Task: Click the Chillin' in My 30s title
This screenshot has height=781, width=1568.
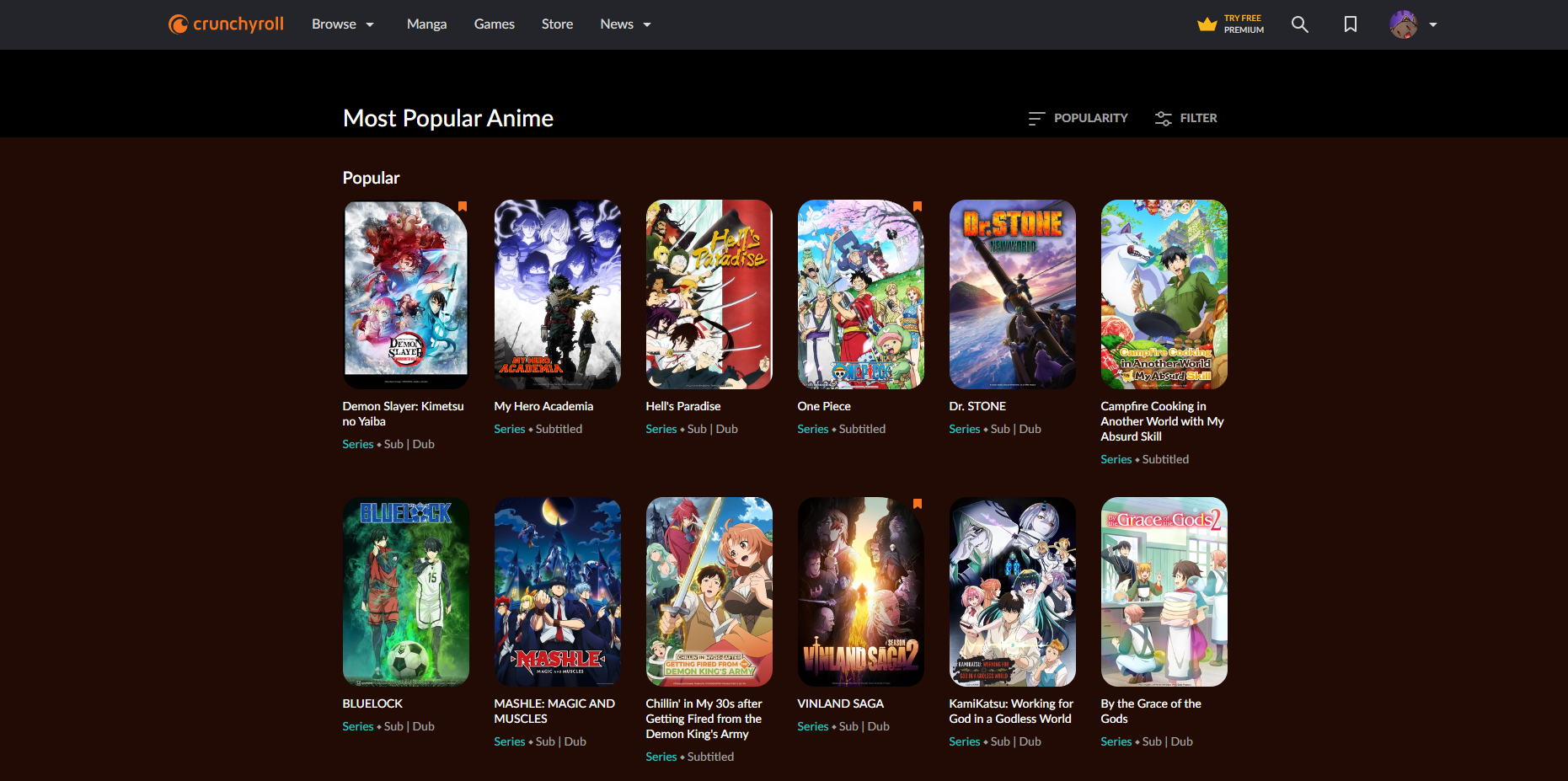Action: click(x=704, y=719)
